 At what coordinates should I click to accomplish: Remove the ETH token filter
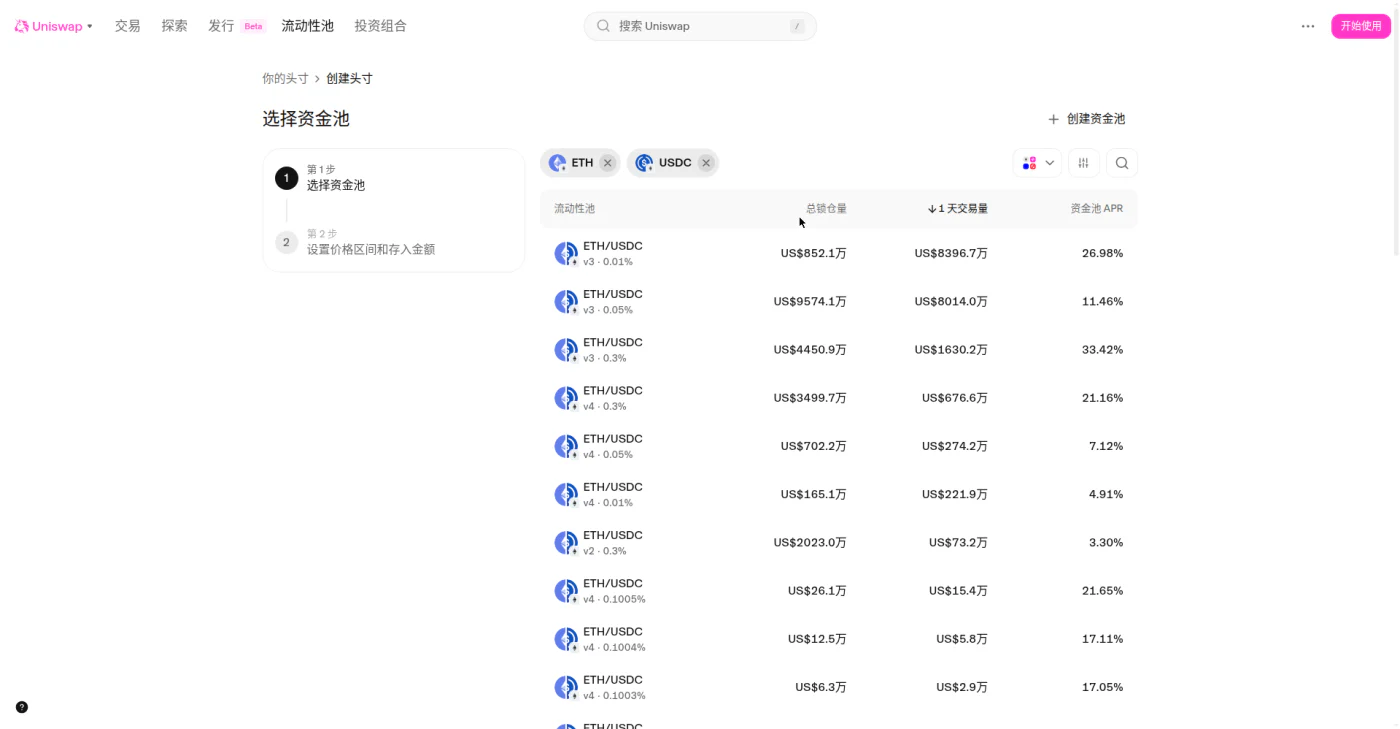pyautogui.click(x=607, y=163)
